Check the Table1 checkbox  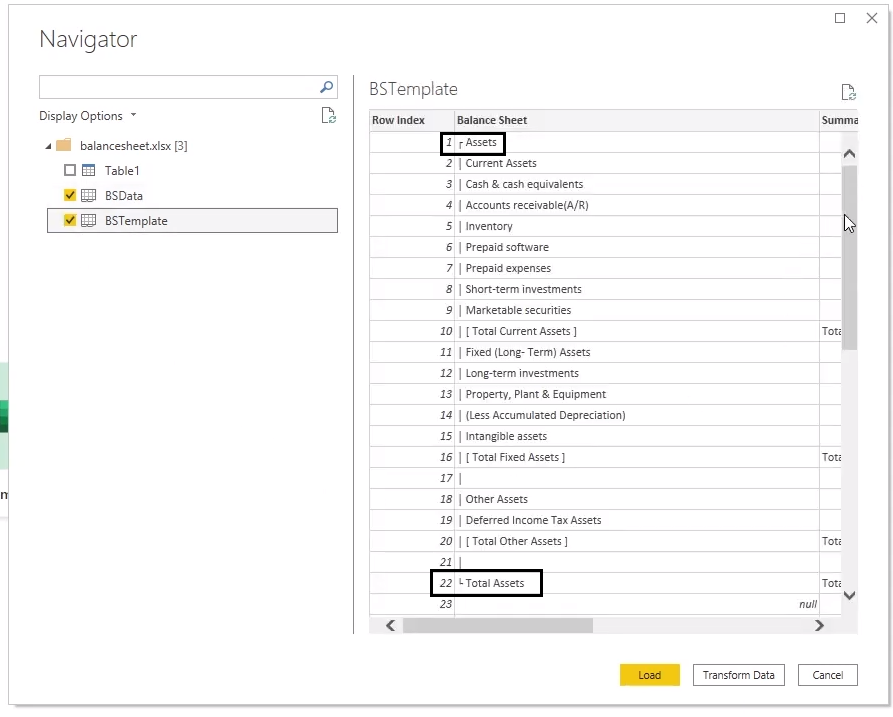[x=70, y=170]
